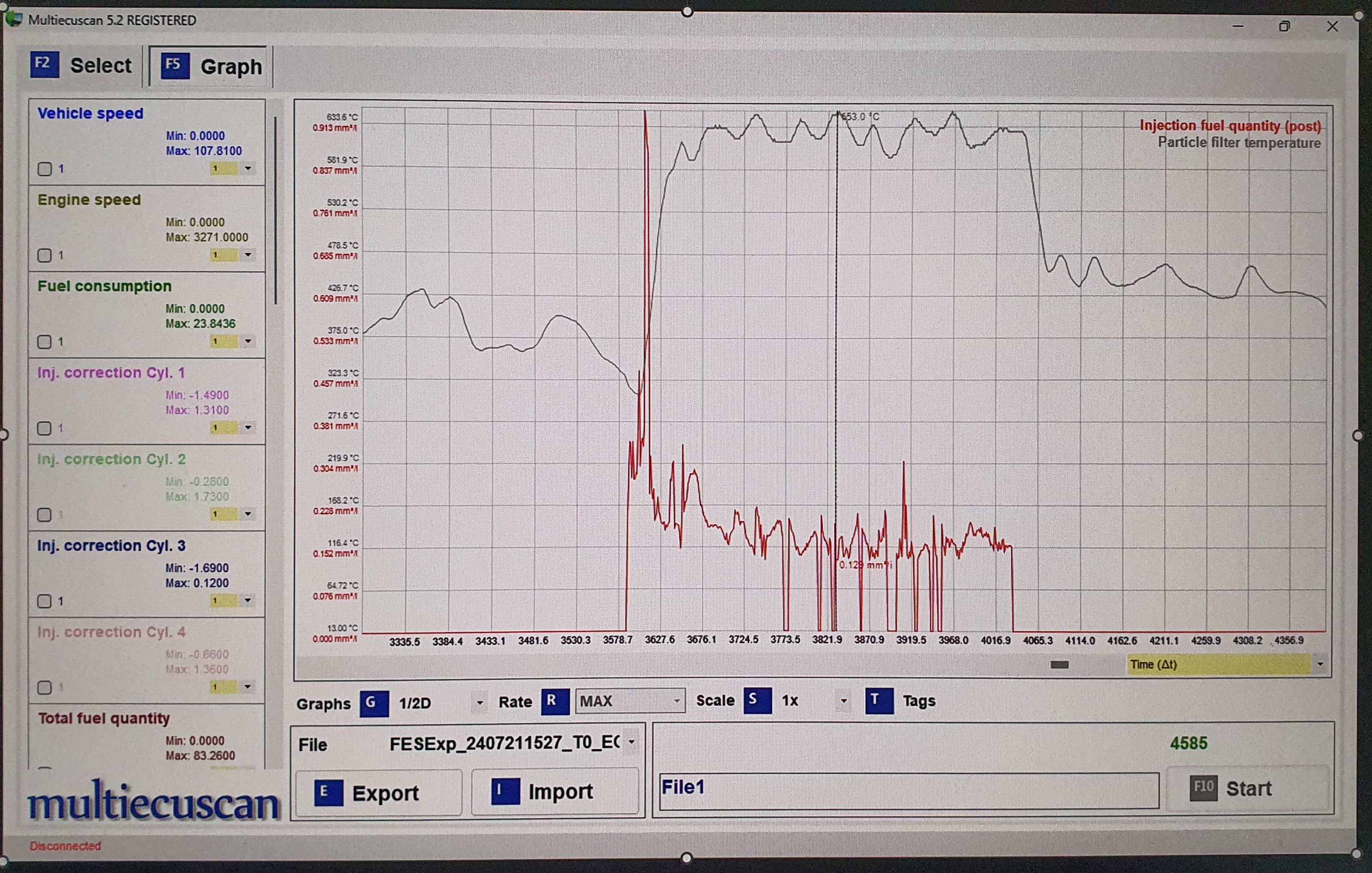The width and height of the screenshot is (1372, 873).
Task: Click the F5 key icon beside Graph
Action: click(x=174, y=66)
